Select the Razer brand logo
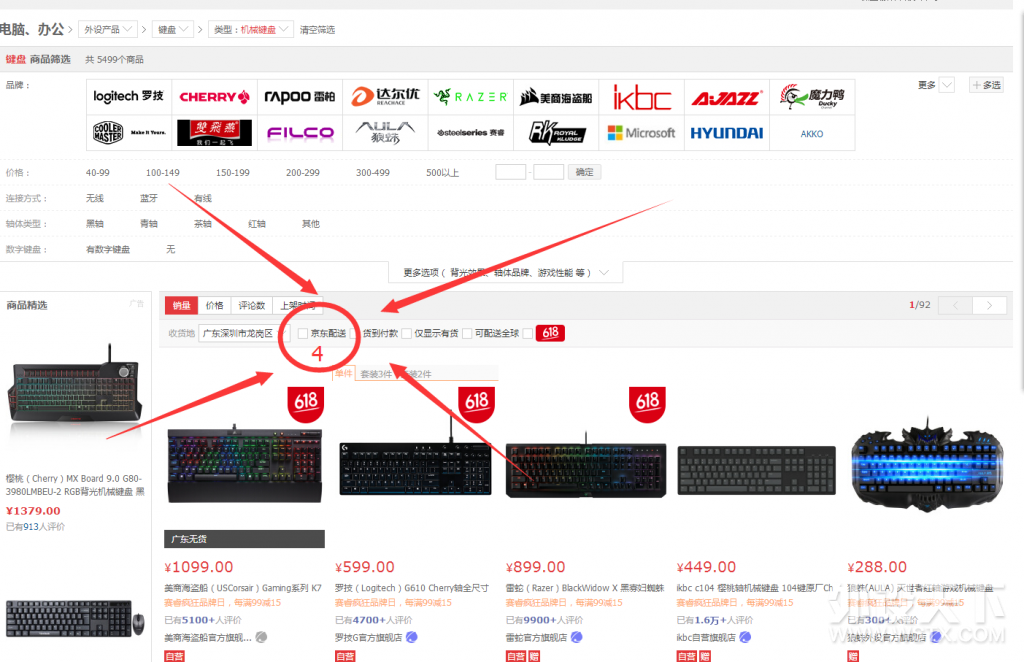 tap(470, 97)
